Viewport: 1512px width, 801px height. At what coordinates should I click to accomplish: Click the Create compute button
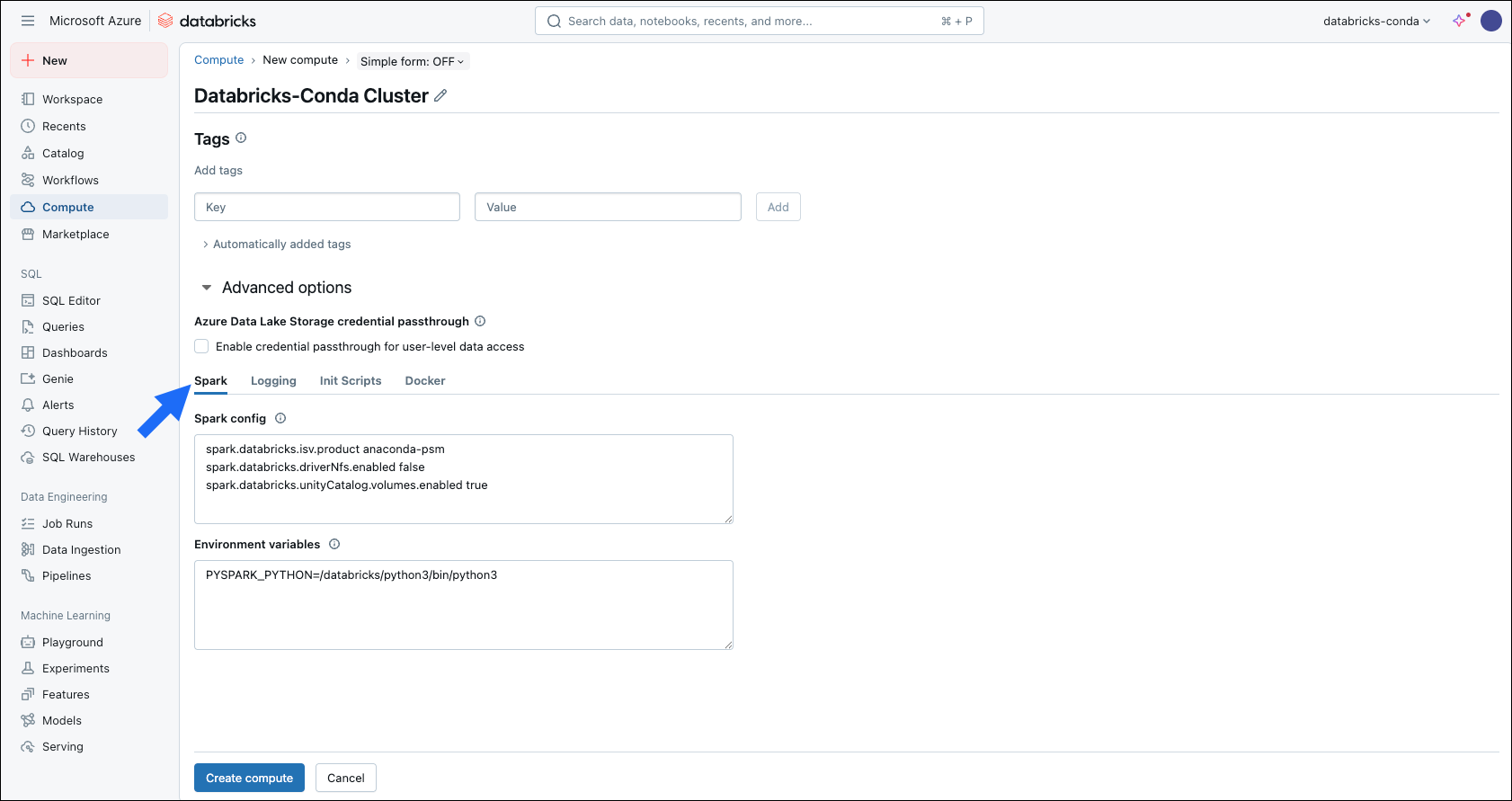click(249, 778)
